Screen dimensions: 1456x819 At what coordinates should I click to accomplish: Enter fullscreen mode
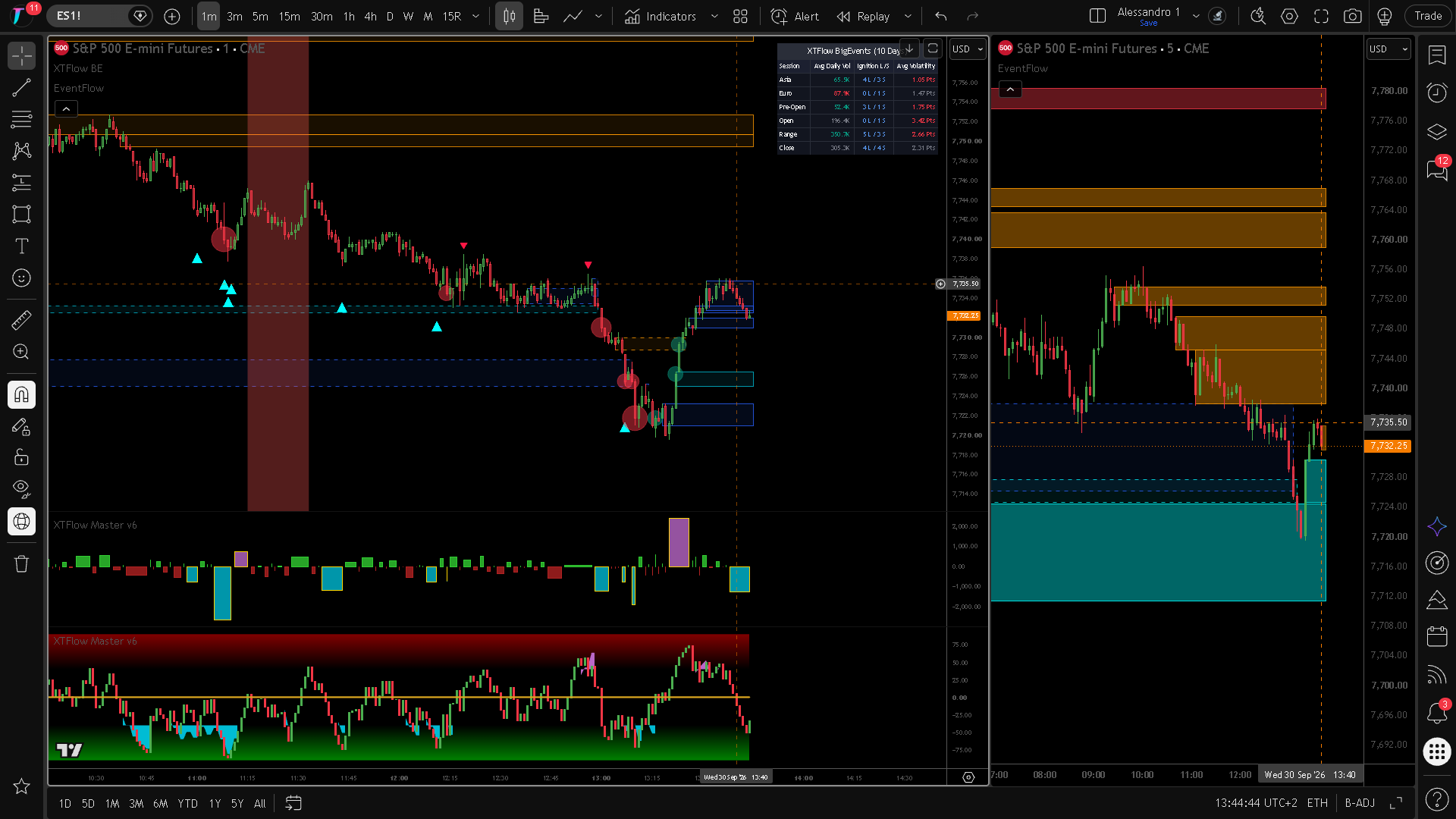[x=1321, y=16]
